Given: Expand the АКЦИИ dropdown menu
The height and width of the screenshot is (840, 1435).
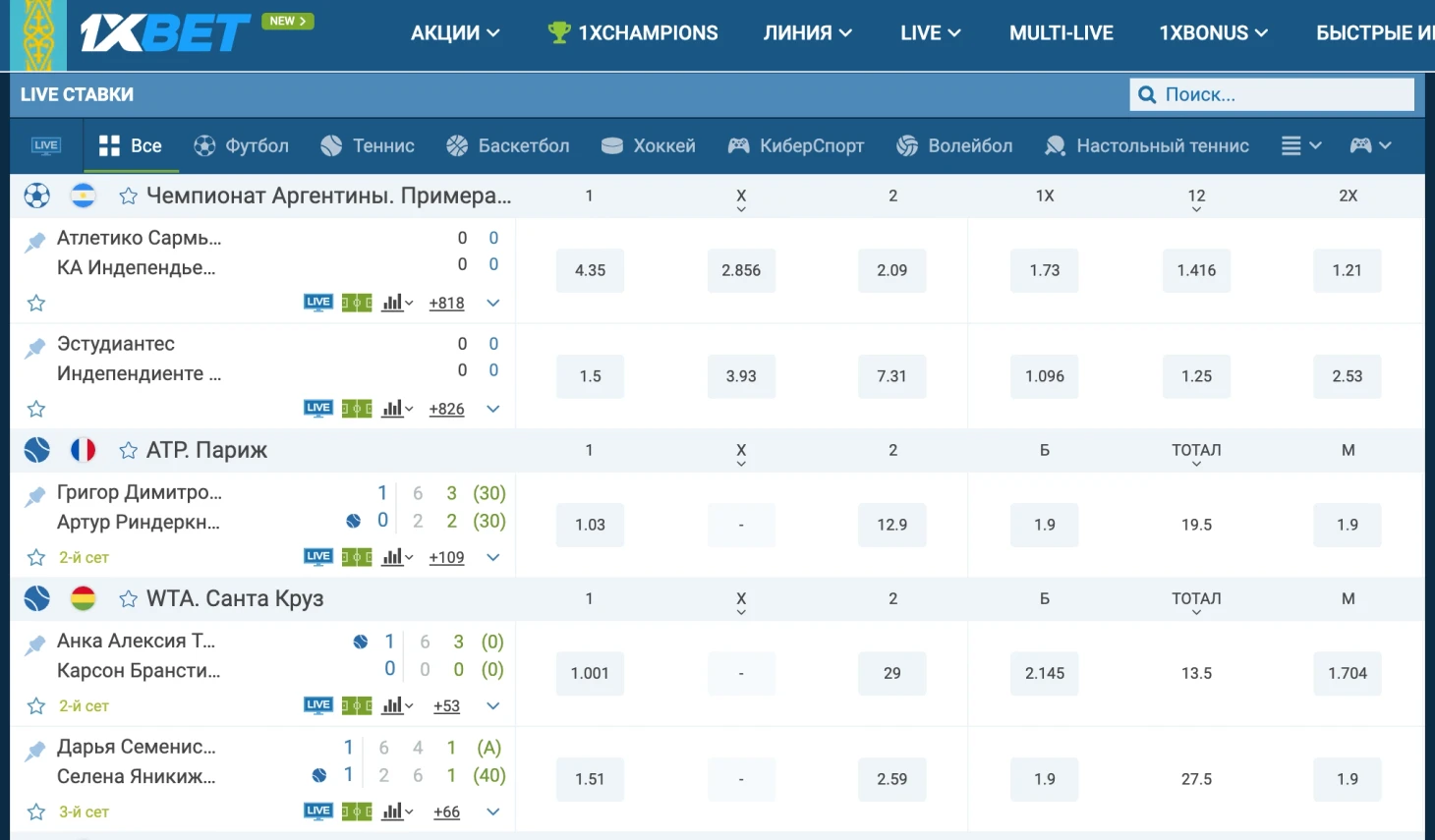Looking at the screenshot, I should 455,33.
